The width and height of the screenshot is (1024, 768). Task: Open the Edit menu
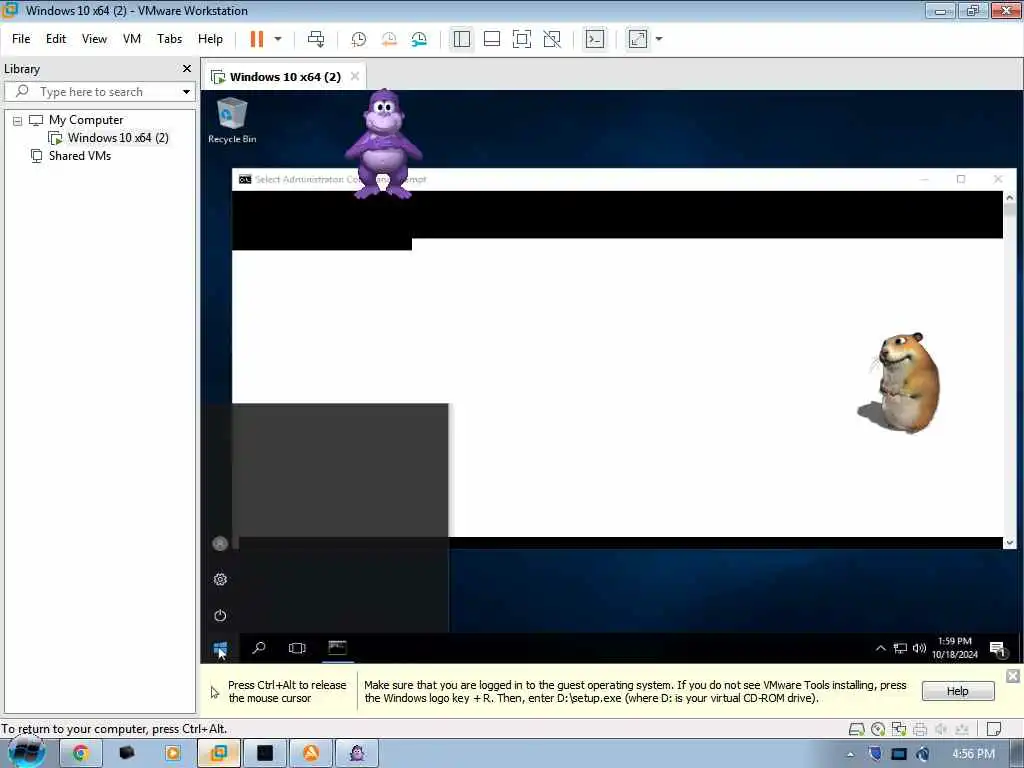[x=56, y=39]
